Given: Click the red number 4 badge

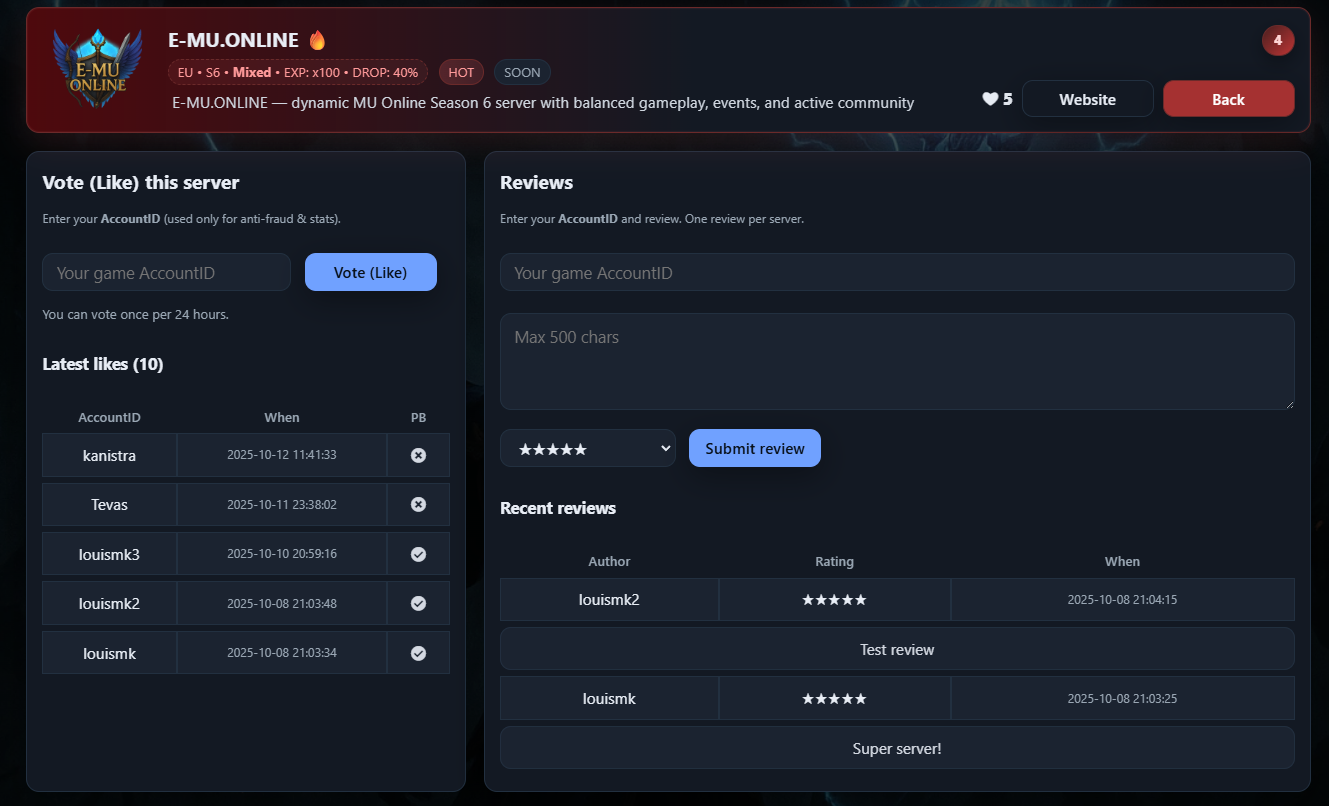Looking at the screenshot, I should point(1277,41).
